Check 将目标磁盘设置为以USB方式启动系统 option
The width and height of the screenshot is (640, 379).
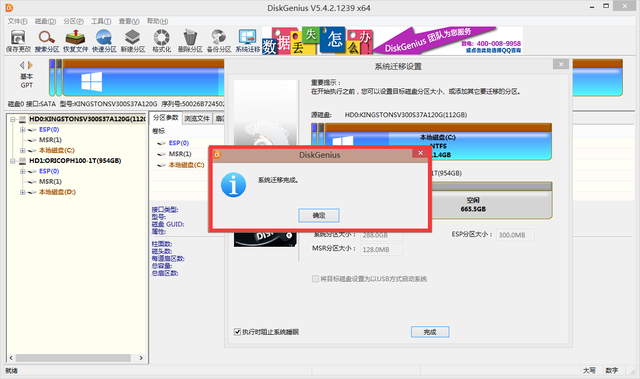315,279
